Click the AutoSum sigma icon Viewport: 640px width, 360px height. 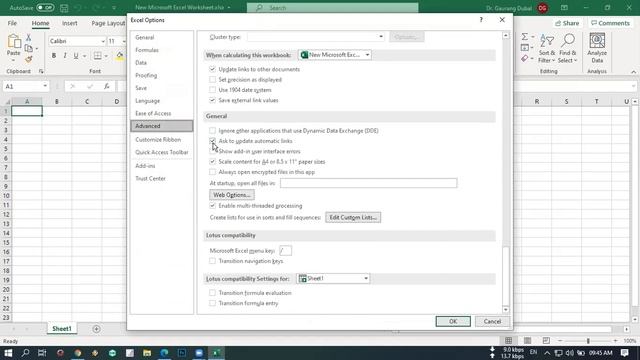[525, 37]
